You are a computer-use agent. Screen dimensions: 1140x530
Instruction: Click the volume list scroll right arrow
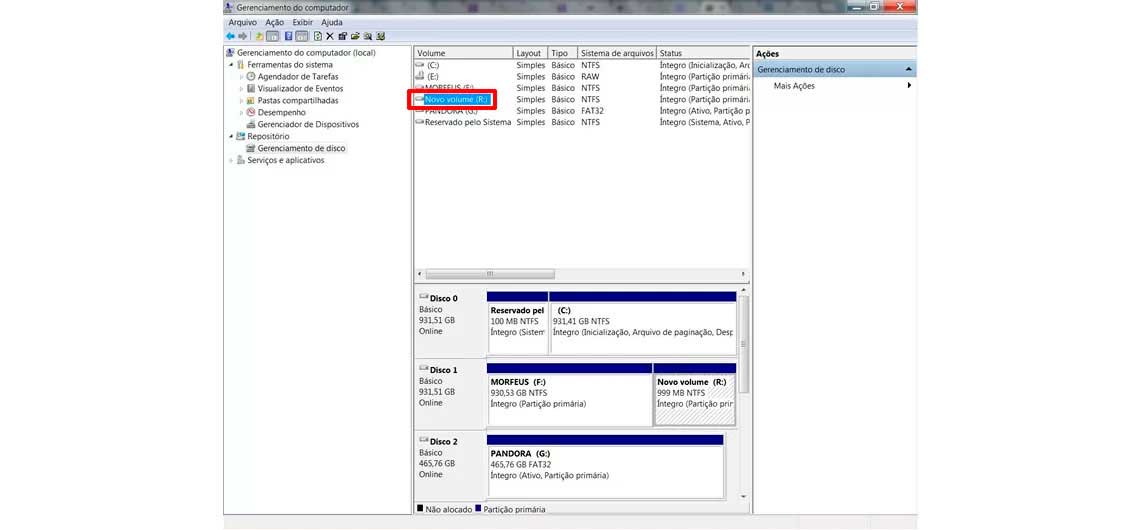point(743,274)
